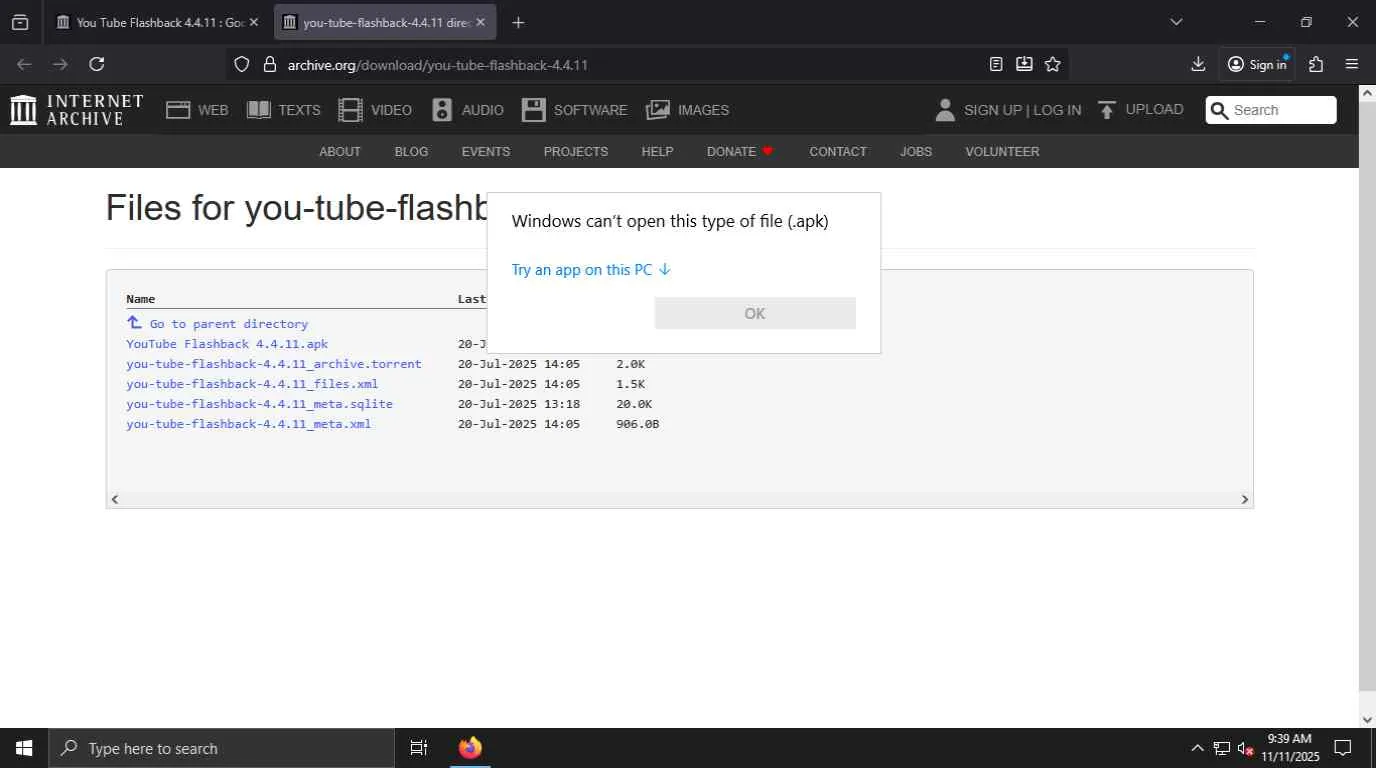Click the user avatar icon beside Sign Up
The height and width of the screenshot is (768, 1376).
[945, 110]
